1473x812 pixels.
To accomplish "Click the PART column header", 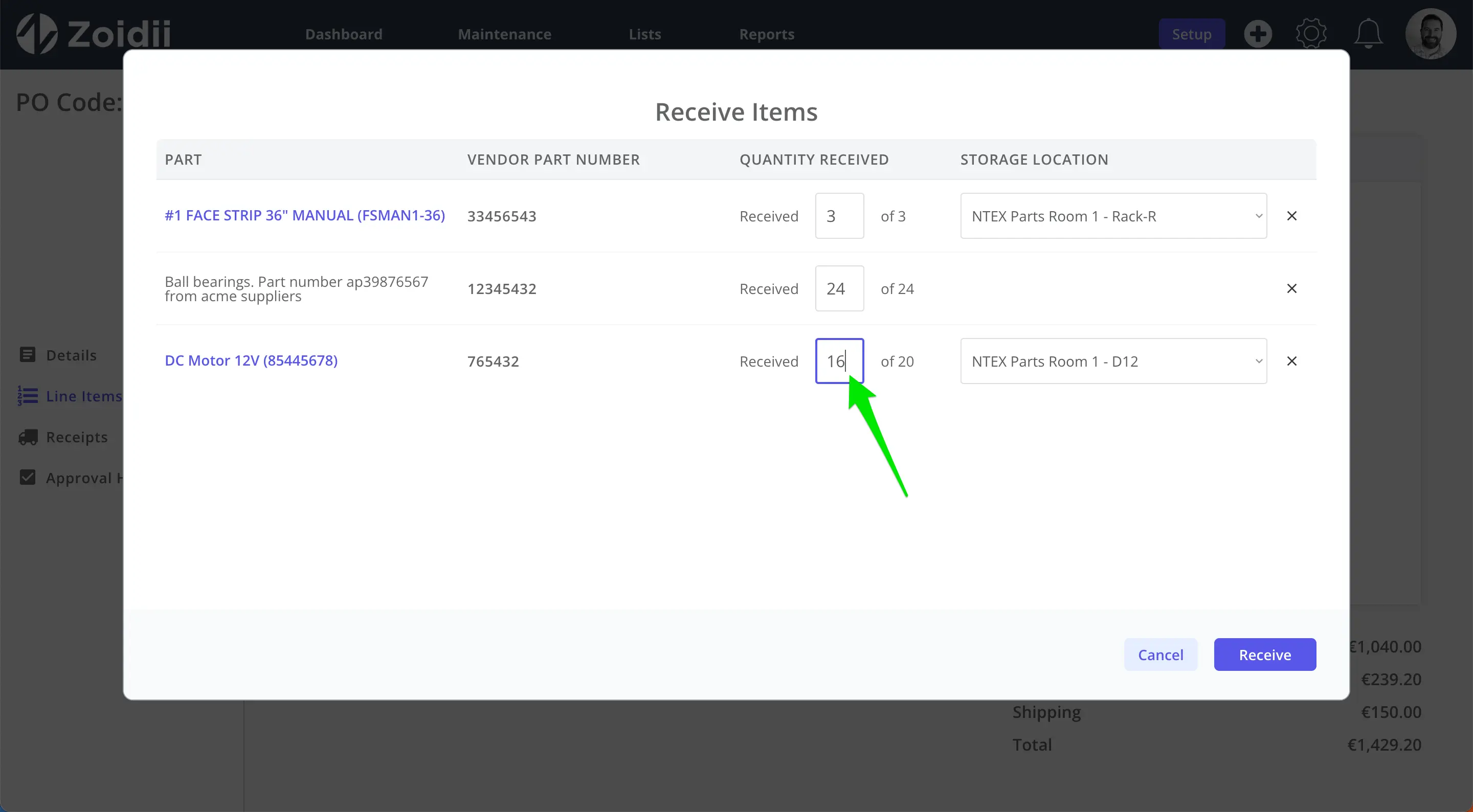I will click(x=183, y=160).
